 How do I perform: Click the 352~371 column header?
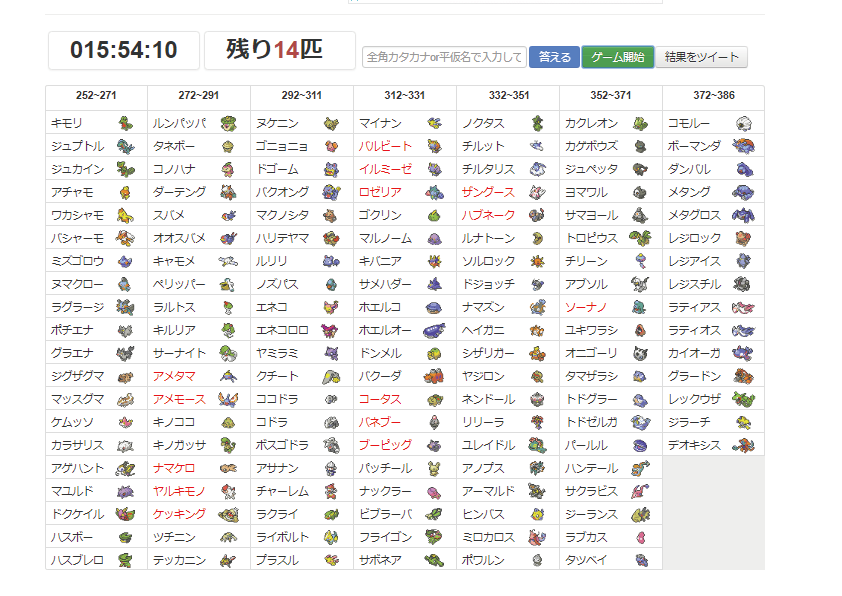611,96
